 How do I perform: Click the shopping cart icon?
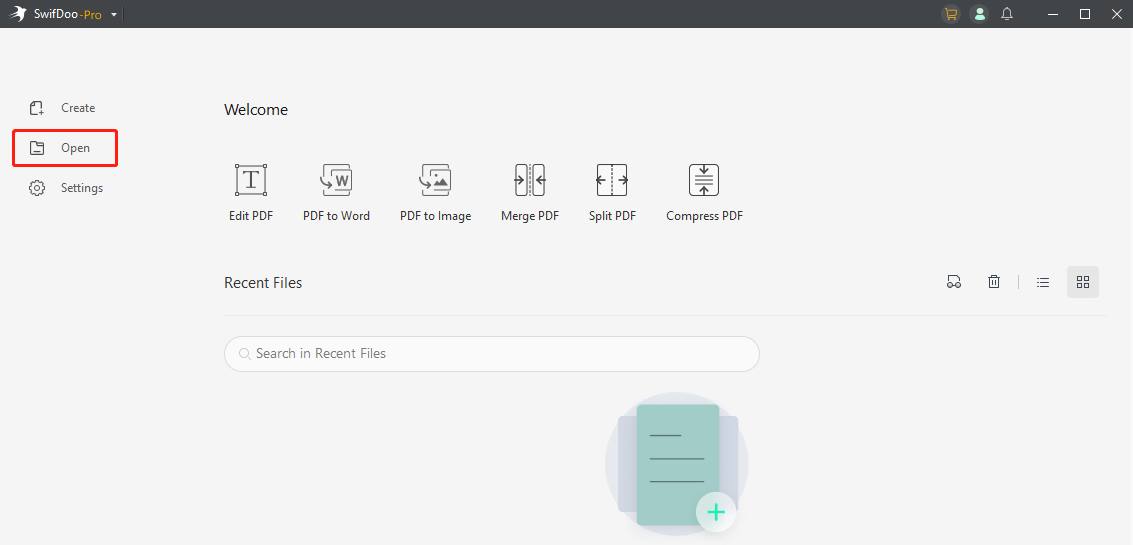click(951, 14)
